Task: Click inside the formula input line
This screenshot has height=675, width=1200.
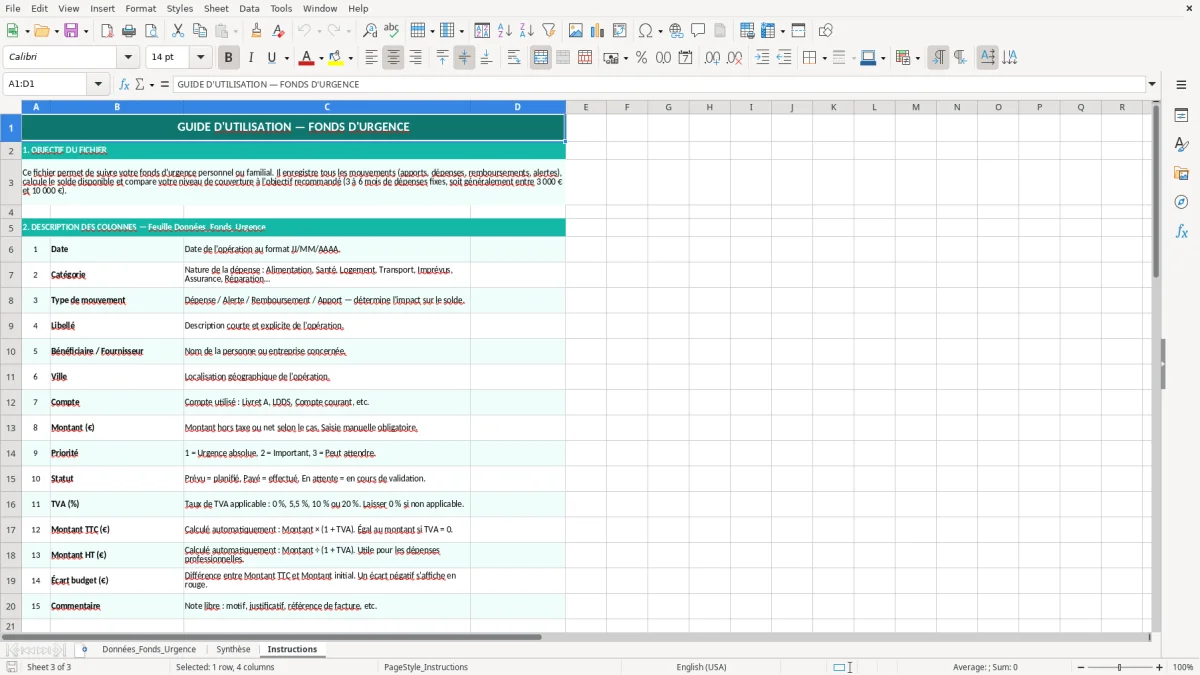Action: point(658,84)
